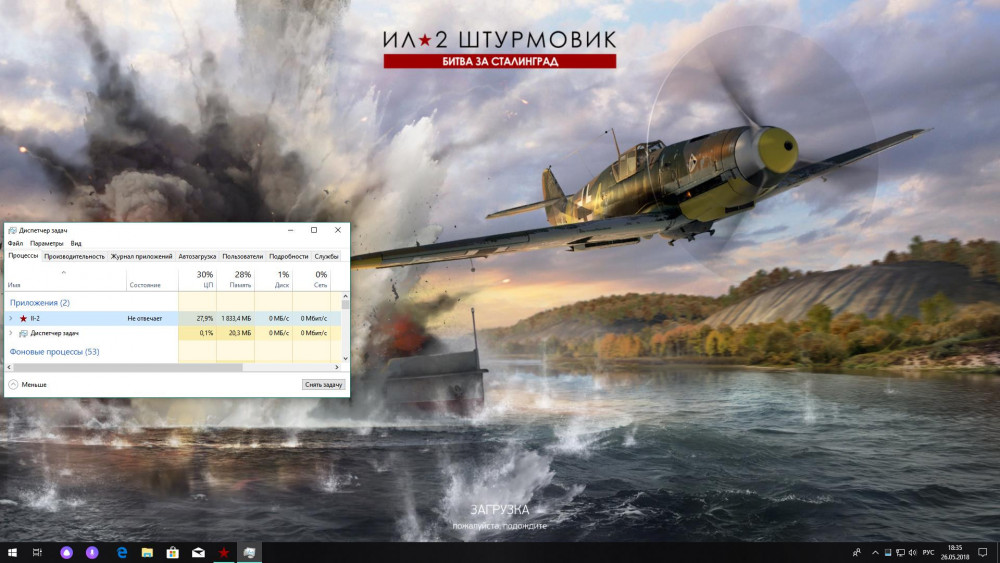Click the Приложения (2) group heading
1000x563 pixels.
tap(40, 303)
